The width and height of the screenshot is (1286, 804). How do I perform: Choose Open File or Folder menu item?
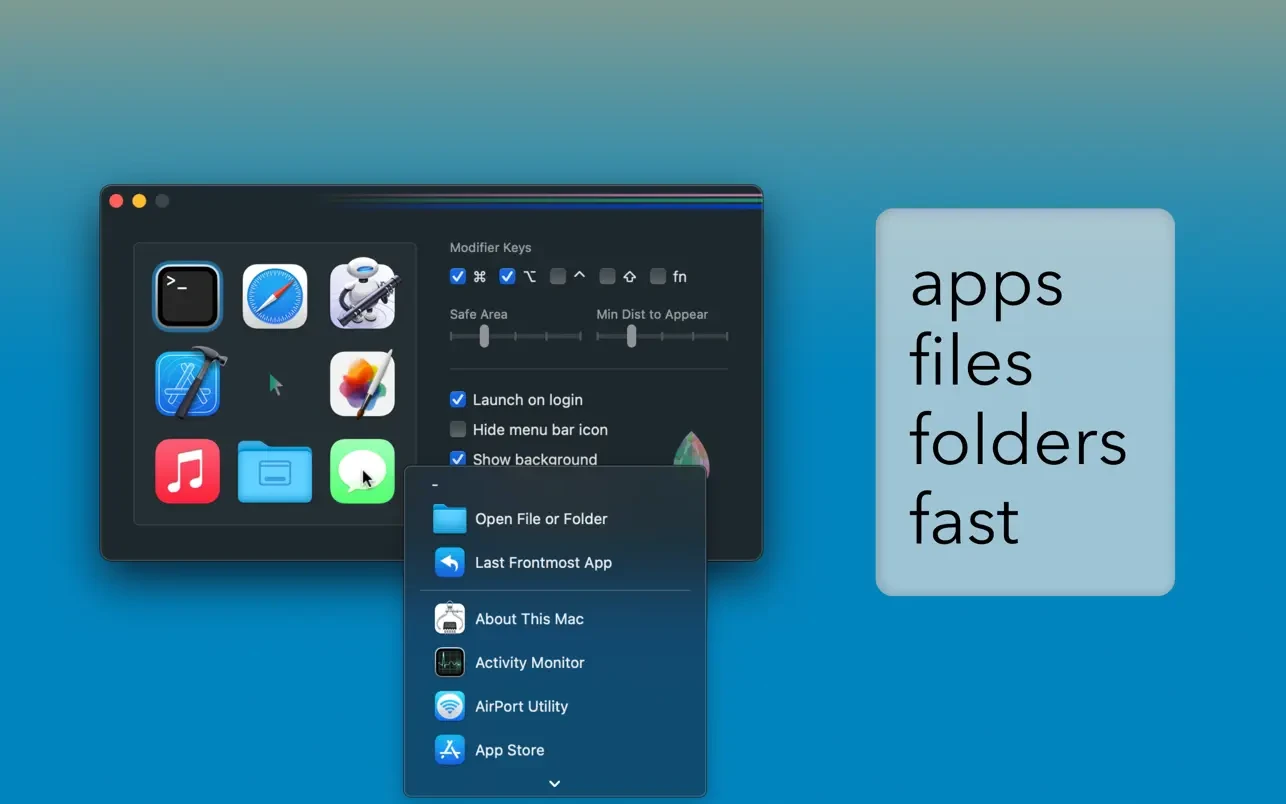(541, 519)
